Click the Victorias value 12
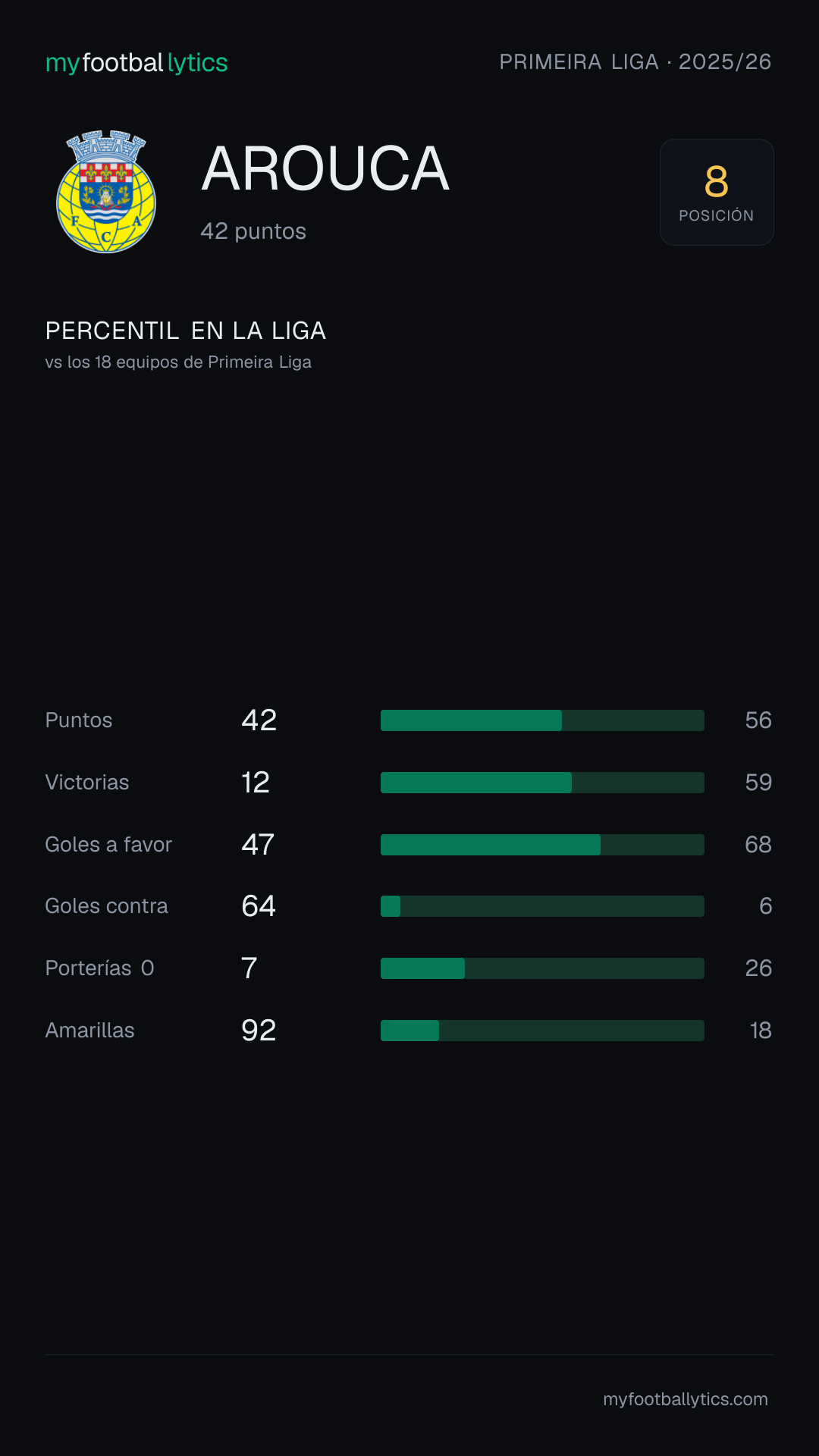Screen dimensions: 819x1456 click(x=256, y=783)
